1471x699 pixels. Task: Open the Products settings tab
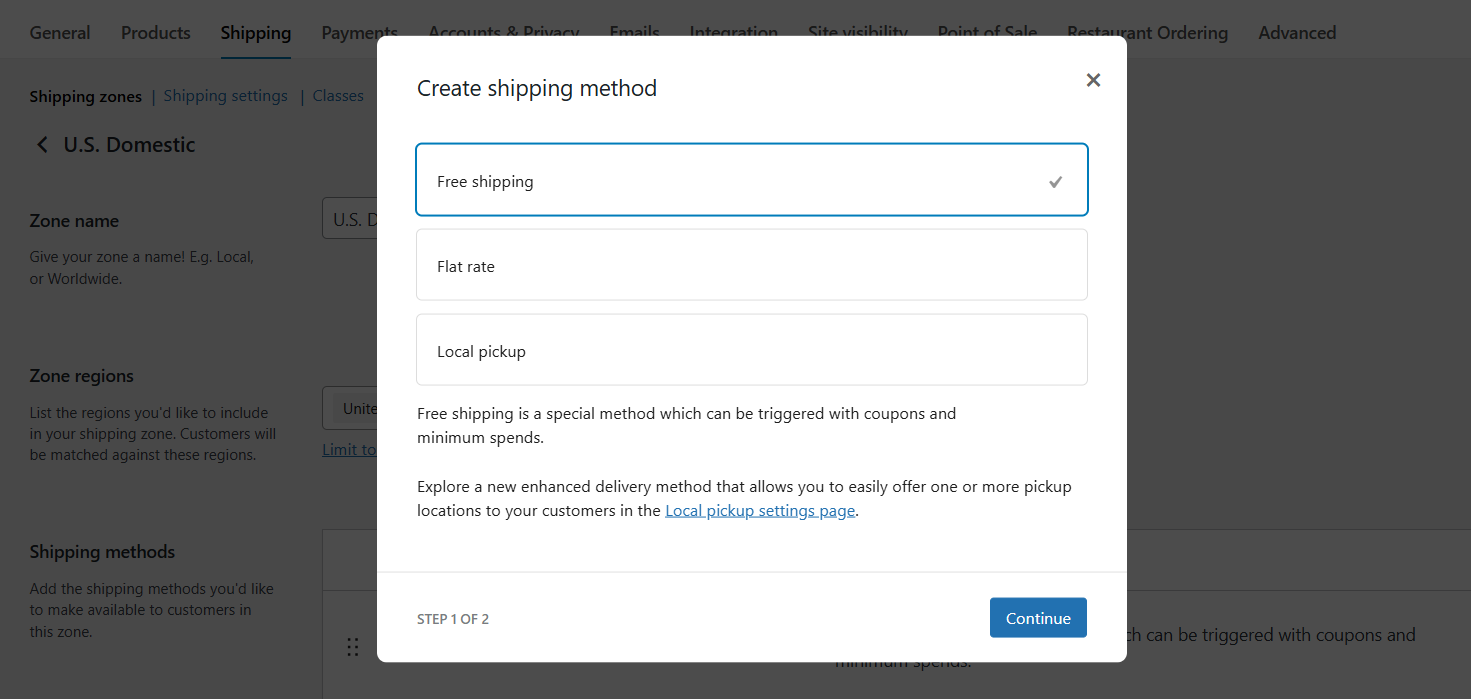[x=155, y=32]
